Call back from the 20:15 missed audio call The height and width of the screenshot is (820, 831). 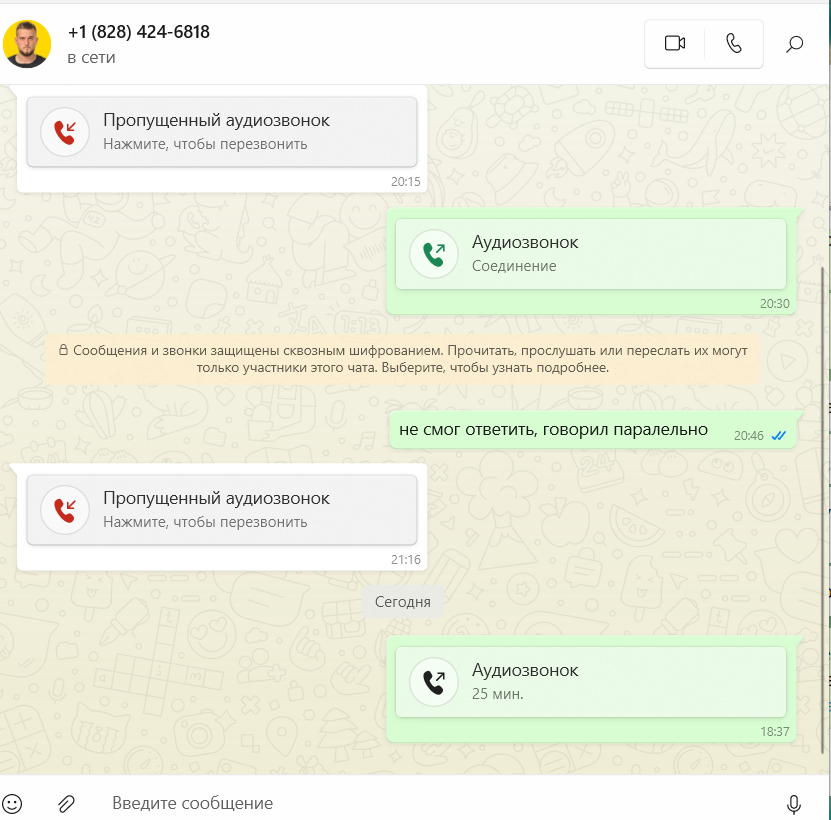click(x=222, y=132)
